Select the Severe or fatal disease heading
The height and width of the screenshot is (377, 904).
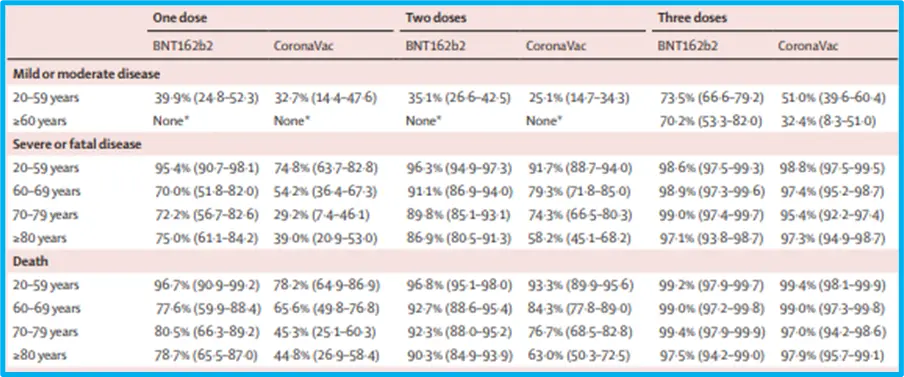(77, 144)
